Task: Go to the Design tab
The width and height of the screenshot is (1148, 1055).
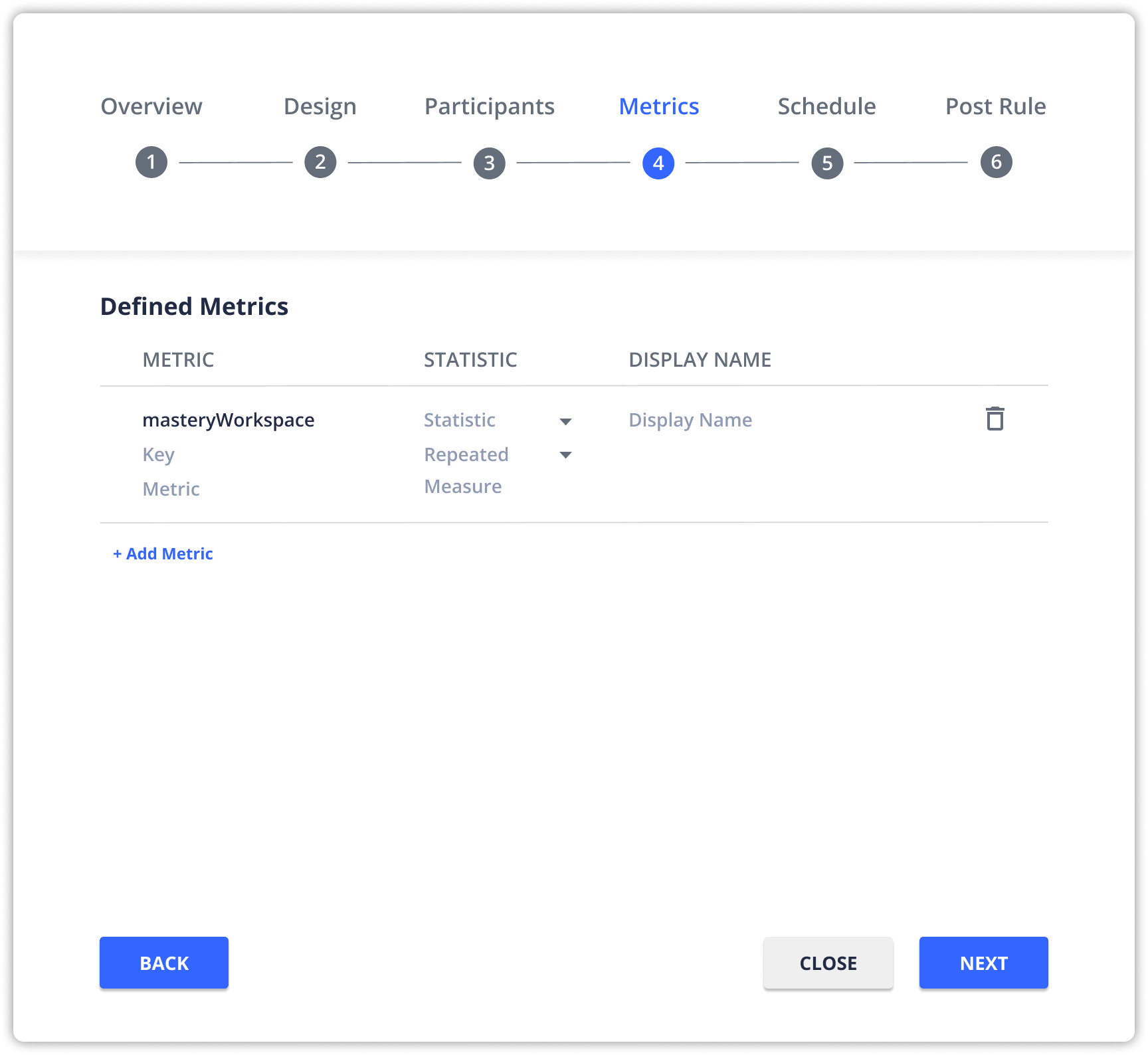Action: tap(320, 106)
